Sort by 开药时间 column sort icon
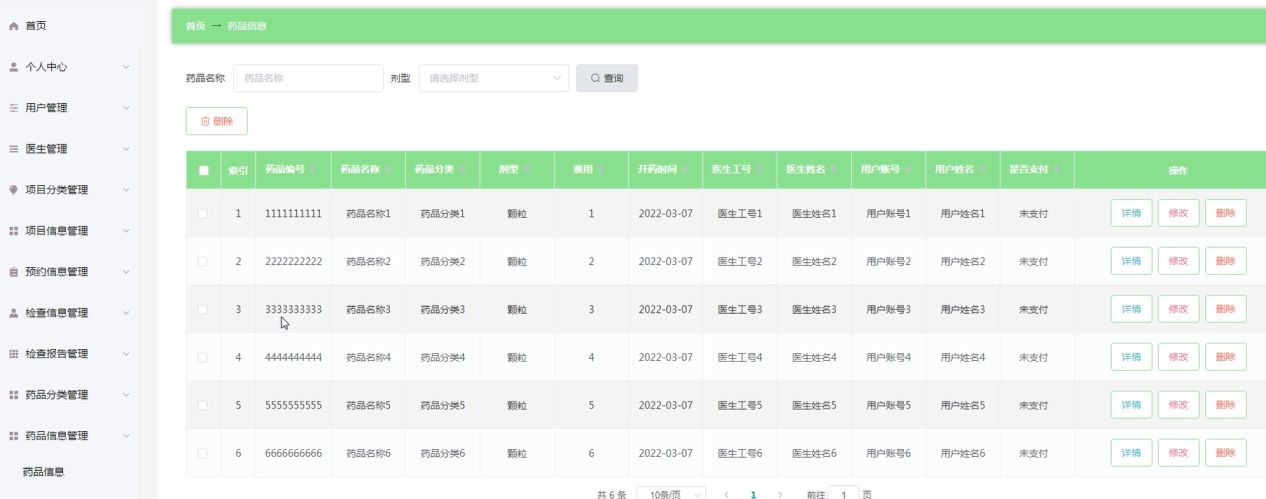This screenshot has height=499, width=1266. coord(685,170)
